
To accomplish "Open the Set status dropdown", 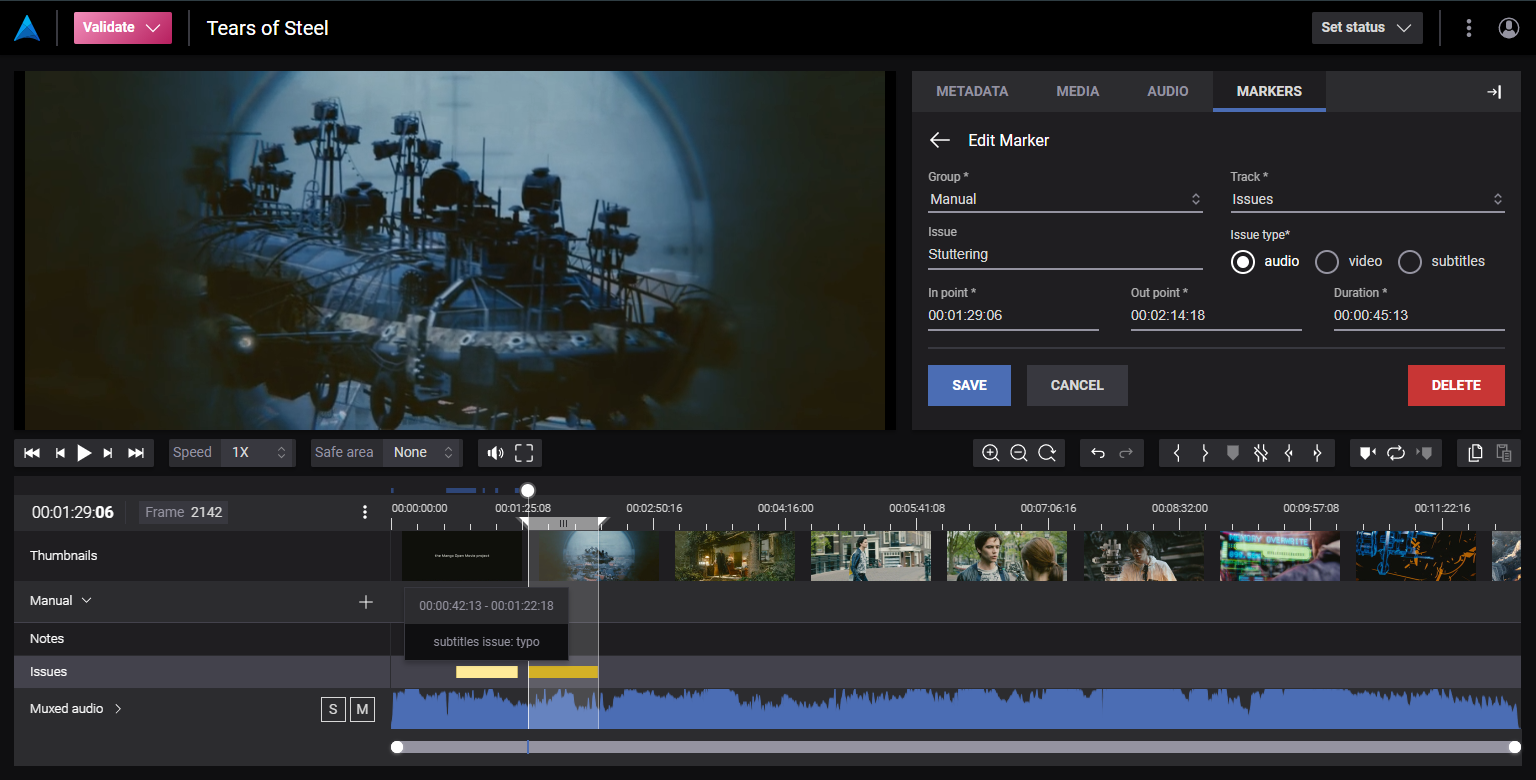I will [1367, 28].
